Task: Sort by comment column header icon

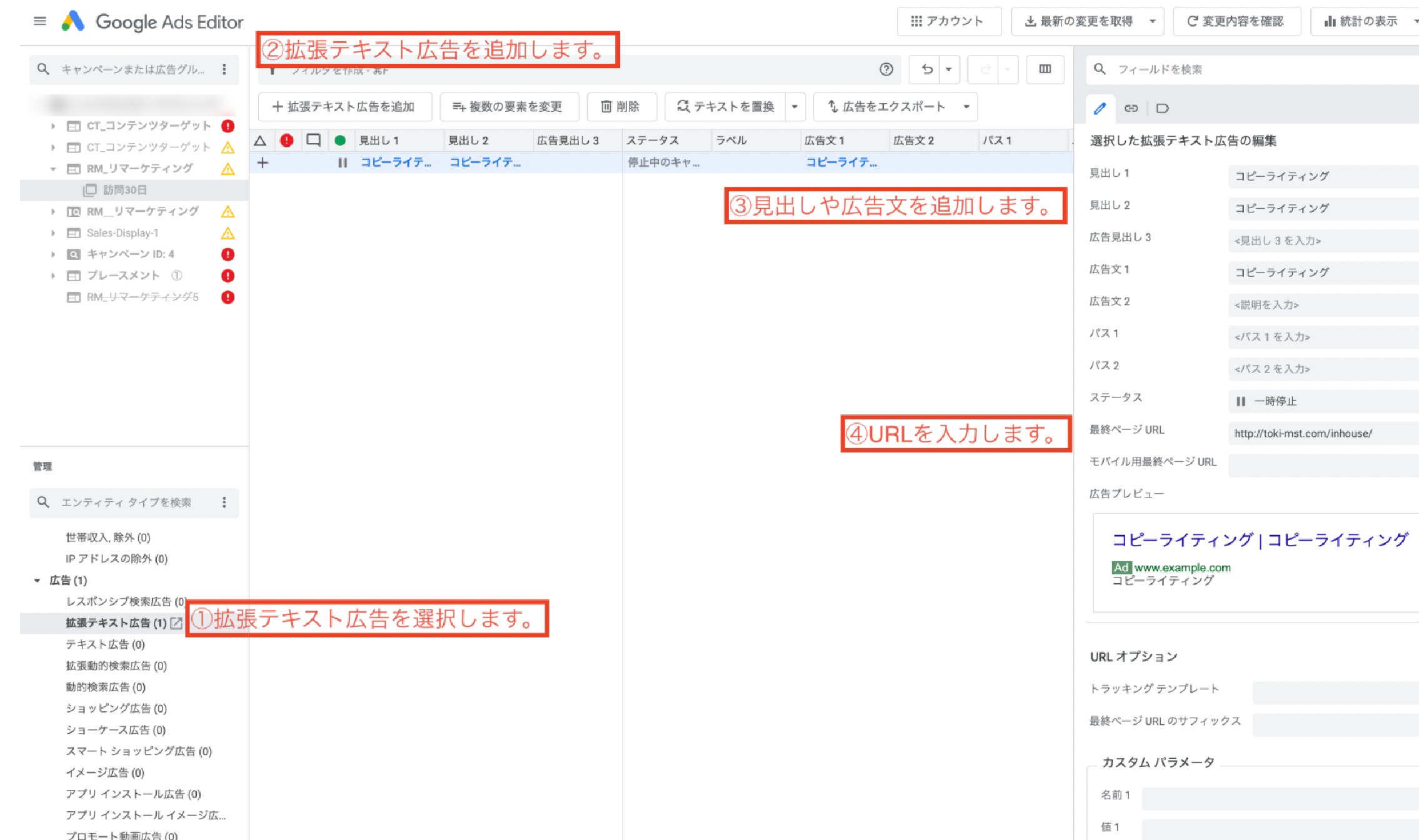Action: tap(313, 141)
